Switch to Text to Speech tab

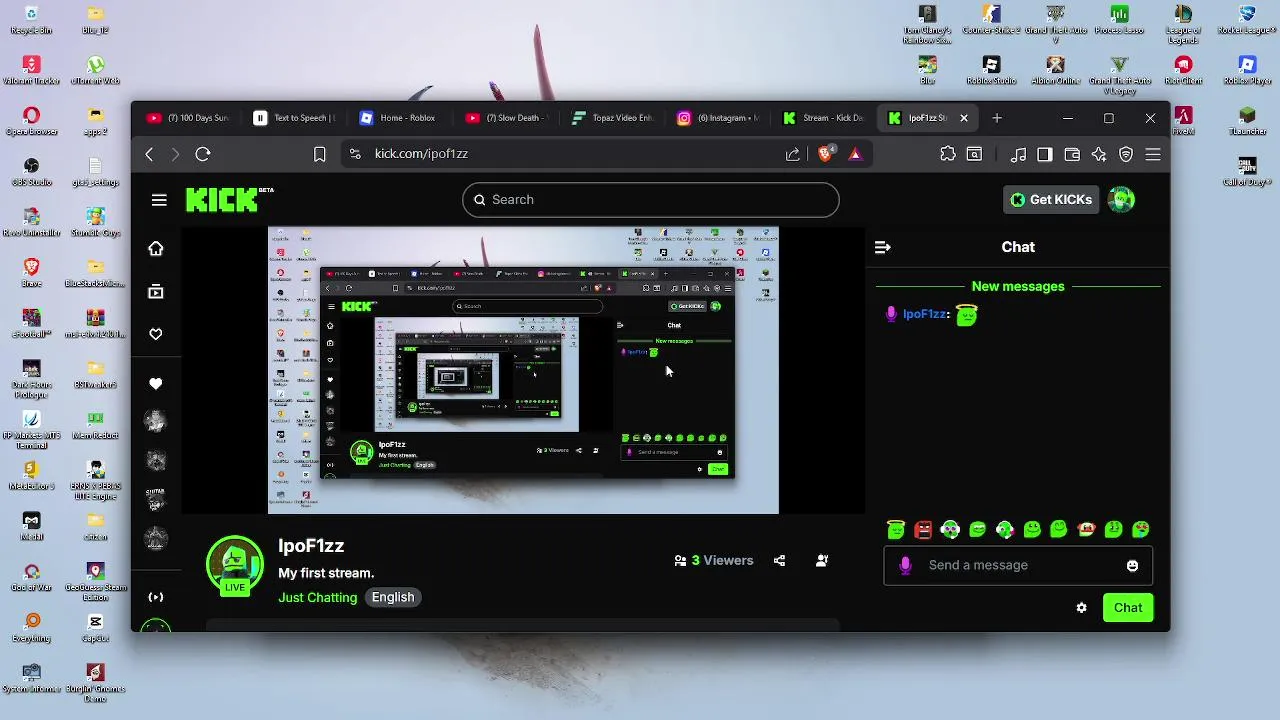(x=294, y=118)
